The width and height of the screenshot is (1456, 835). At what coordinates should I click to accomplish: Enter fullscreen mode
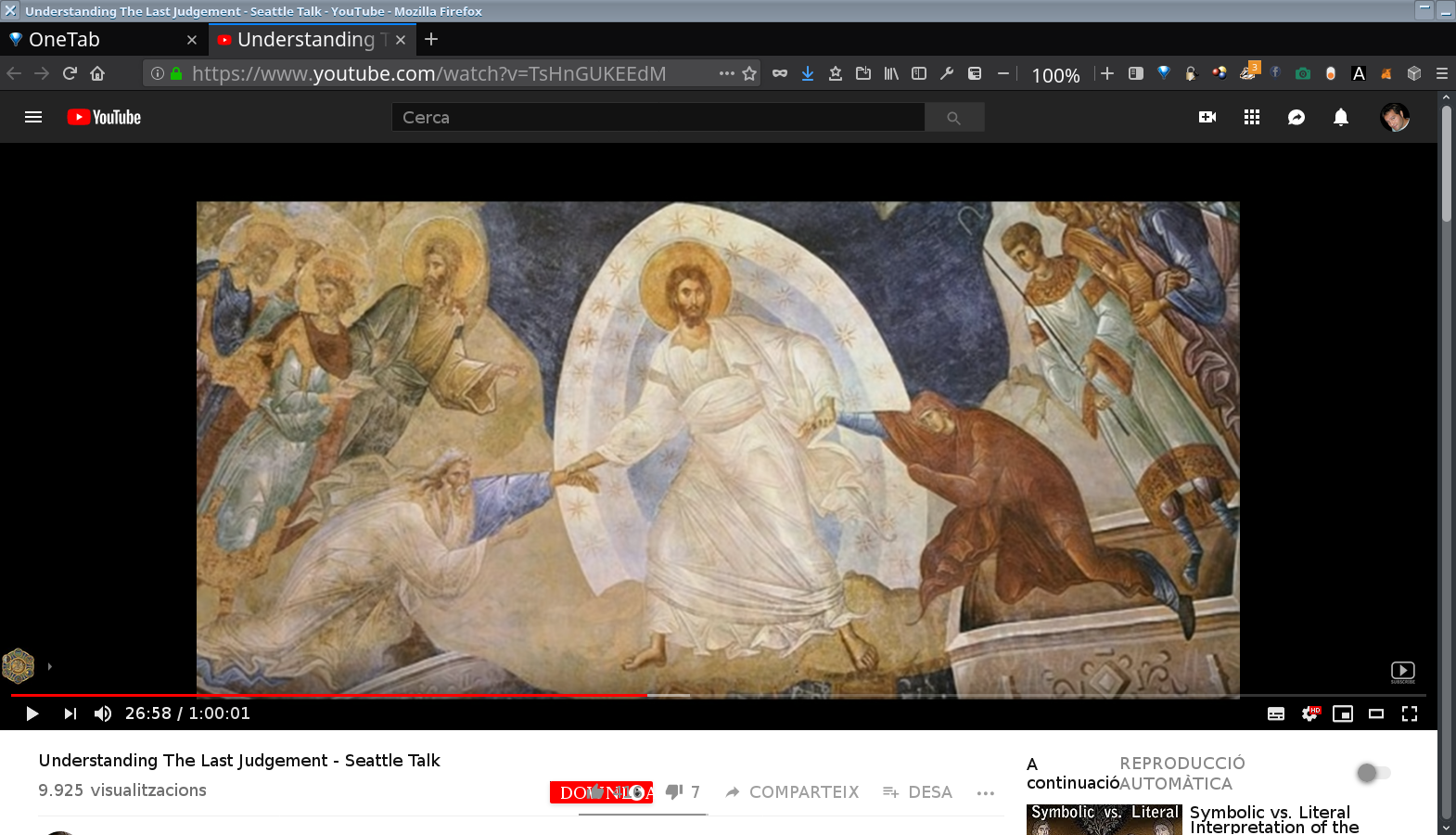(x=1410, y=713)
